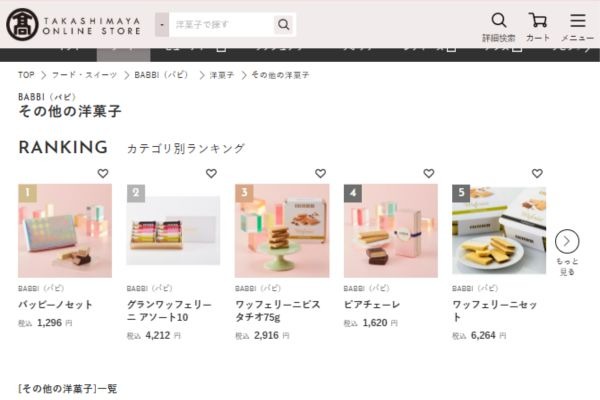Screen dimensions: 600x400
Task: Toggle heart on グランワッフェリーニ アソート10
Action: (x=211, y=173)
